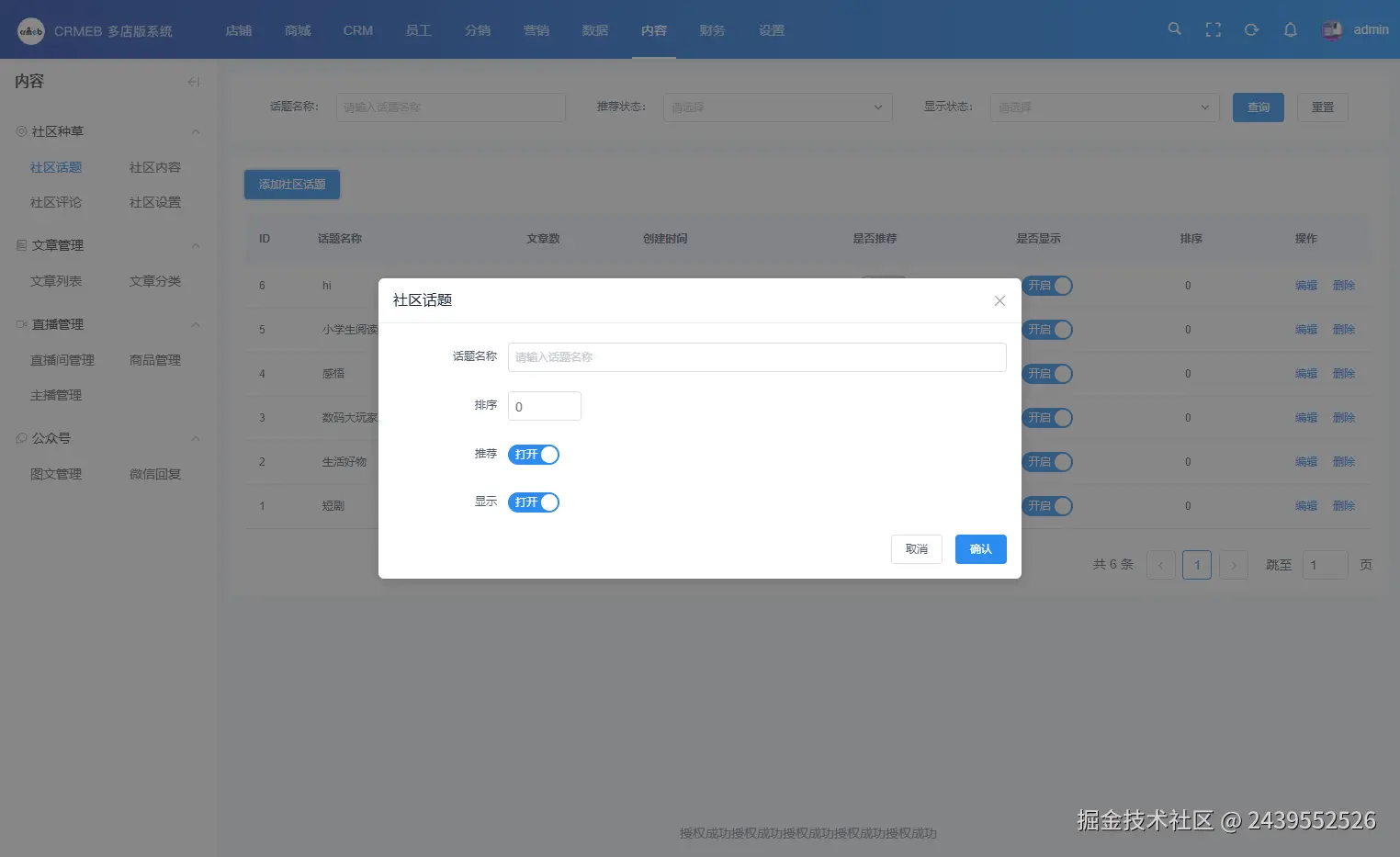Open the 显示状态 dropdown
The width and height of the screenshot is (1400, 857).
[1104, 107]
